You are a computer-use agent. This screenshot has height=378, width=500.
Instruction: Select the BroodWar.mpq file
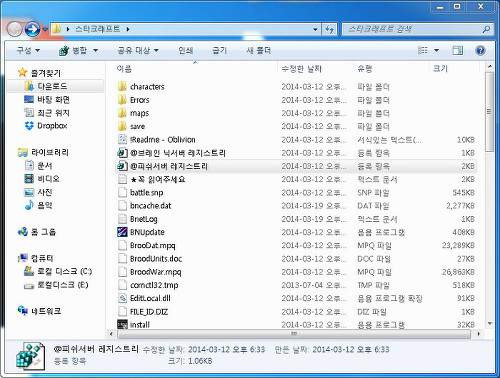(155, 272)
